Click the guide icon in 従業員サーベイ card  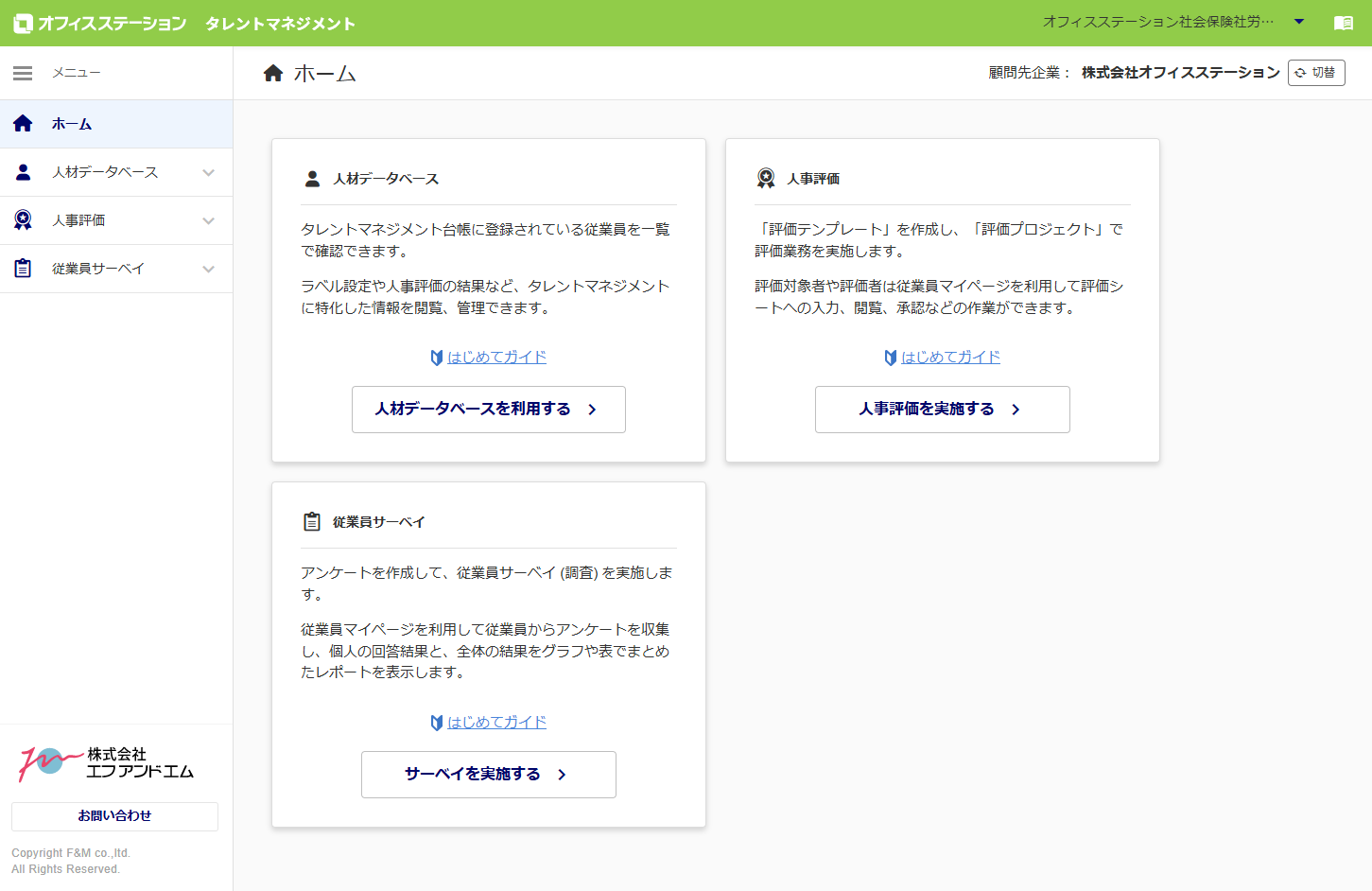point(437,723)
